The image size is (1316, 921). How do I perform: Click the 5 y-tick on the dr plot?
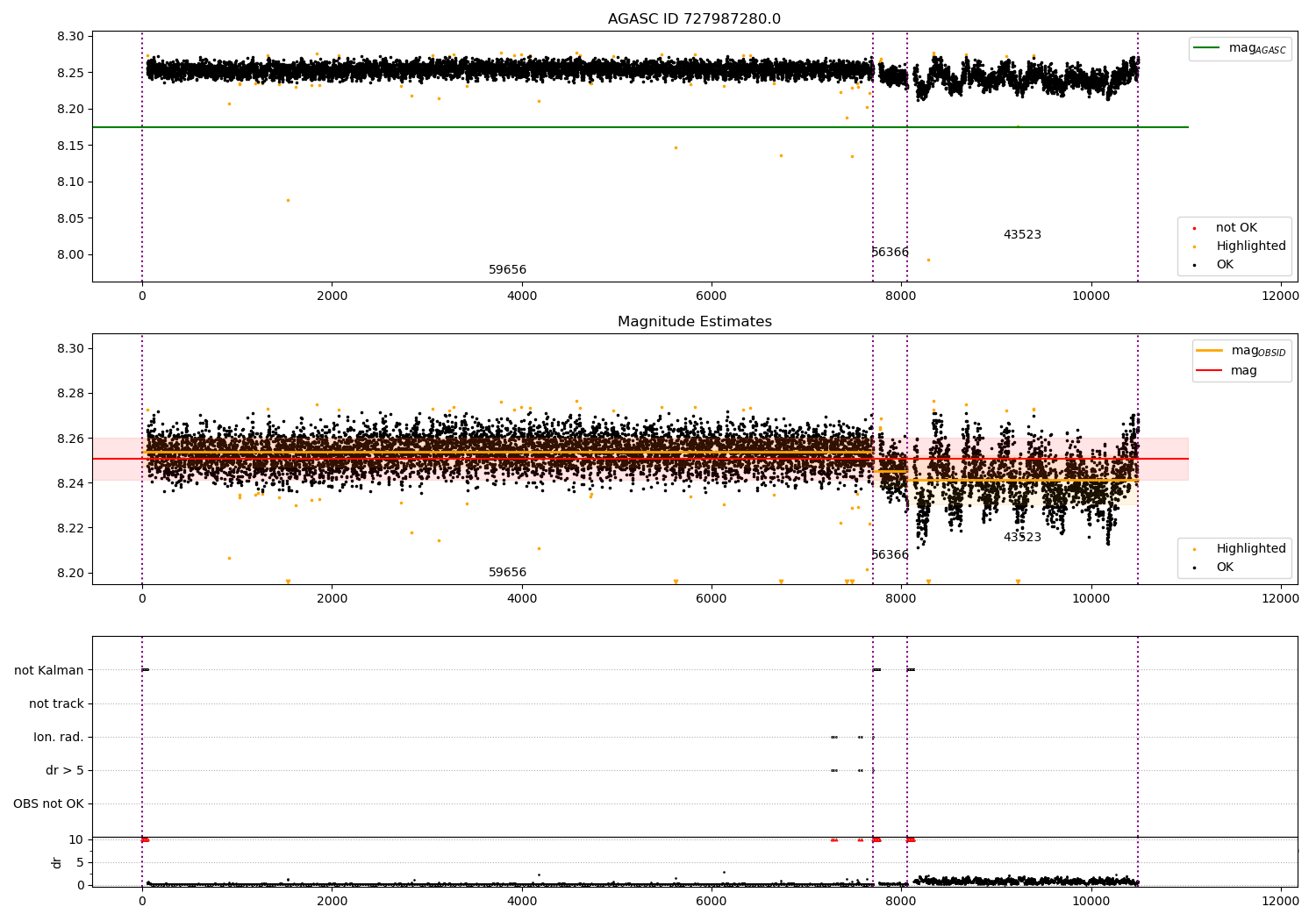click(x=80, y=862)
